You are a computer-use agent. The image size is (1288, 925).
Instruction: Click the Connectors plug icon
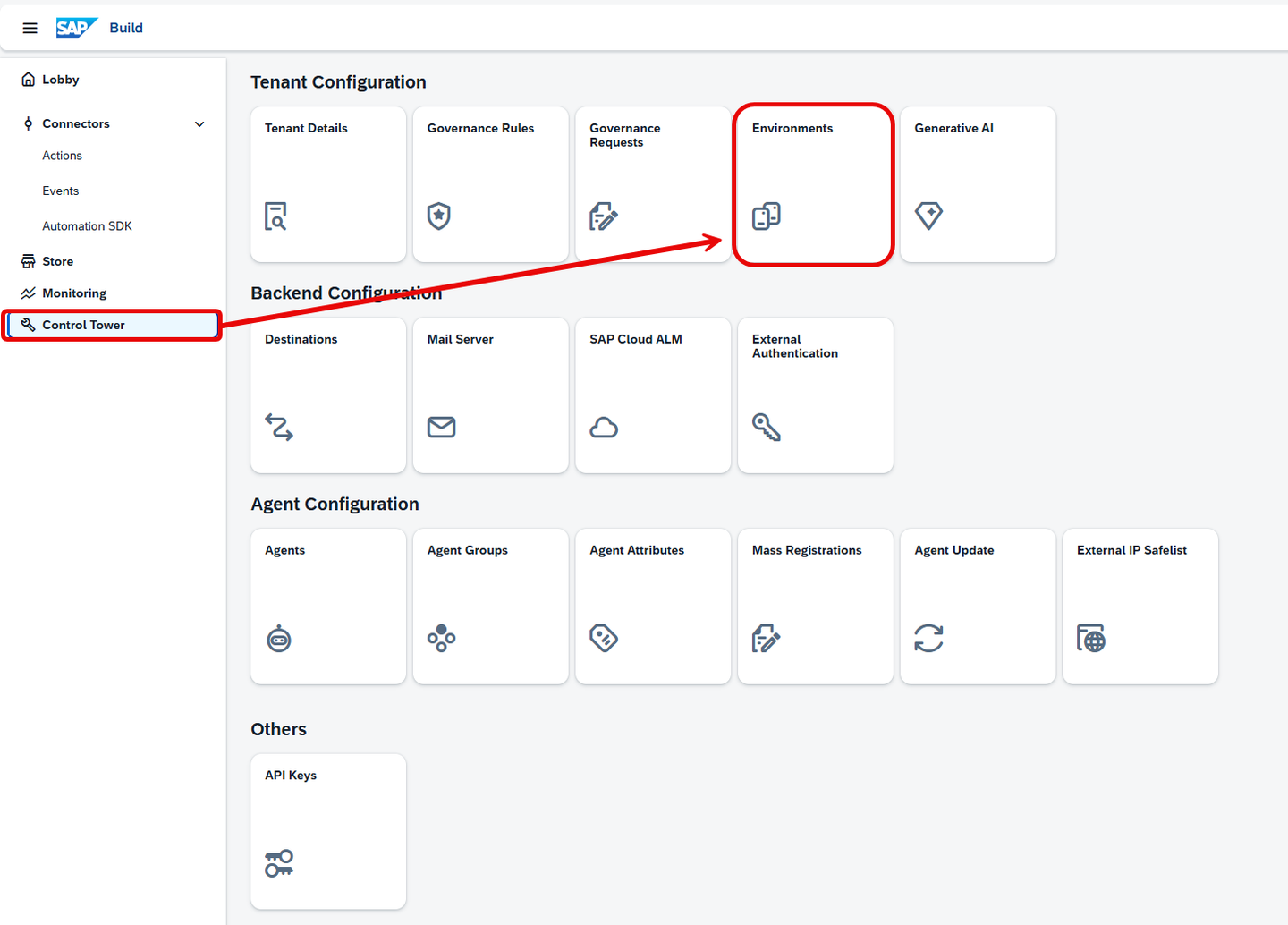(x=29, y=123)
